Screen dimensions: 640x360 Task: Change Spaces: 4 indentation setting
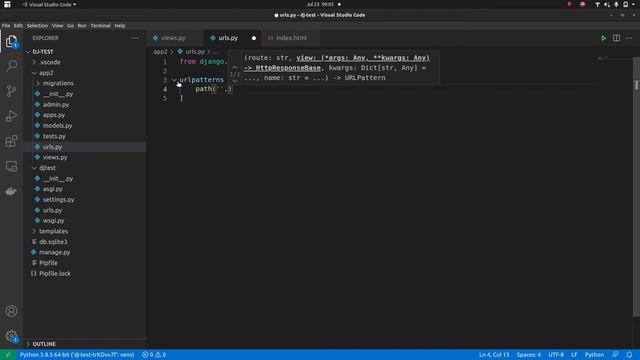[529, 355]
